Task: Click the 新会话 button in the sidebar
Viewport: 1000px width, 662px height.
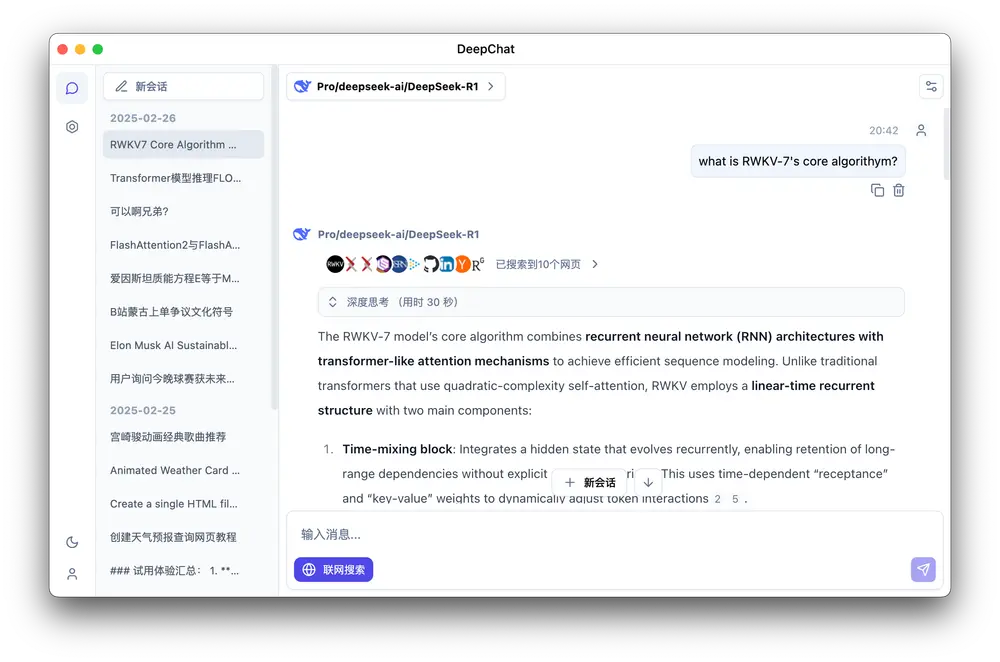Action: (183, 87)
